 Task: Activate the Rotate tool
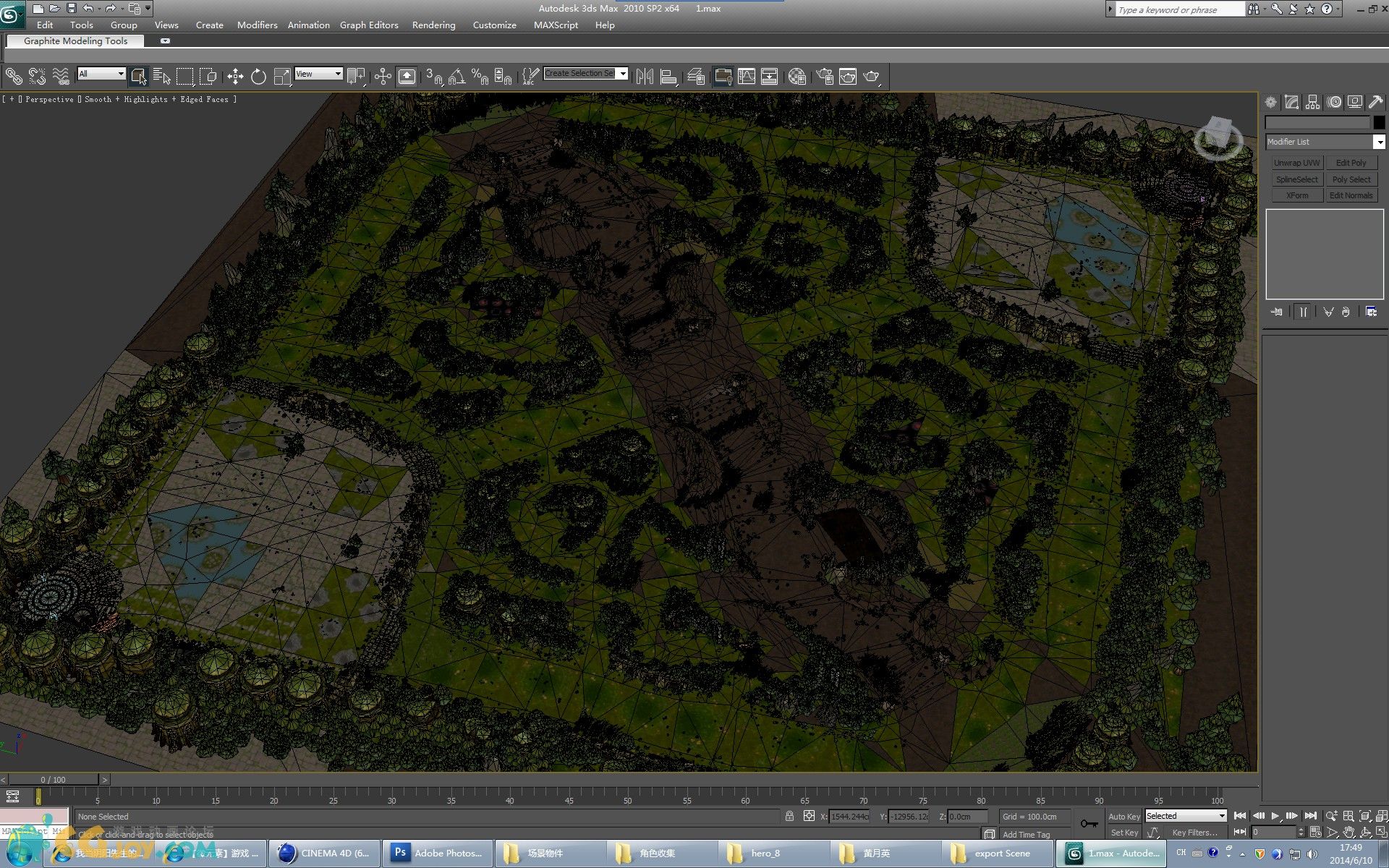(x=258, y=76)
